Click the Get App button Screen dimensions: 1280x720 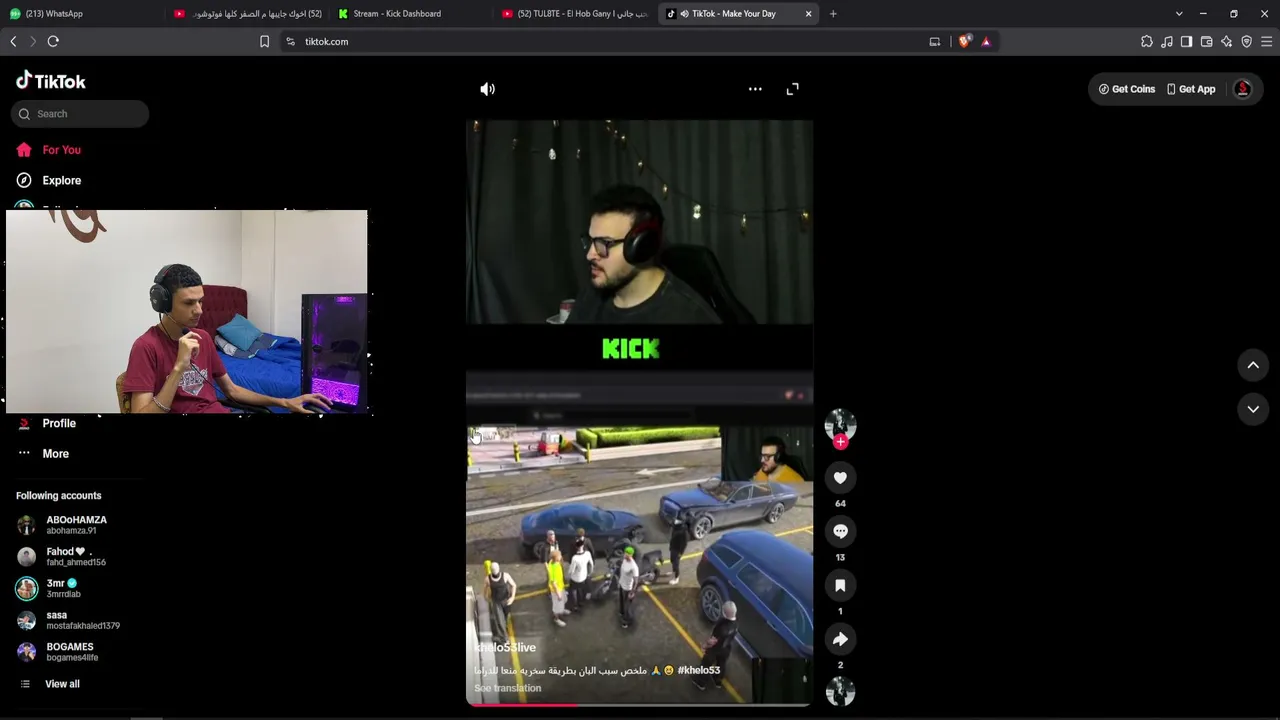point(1191,89)
